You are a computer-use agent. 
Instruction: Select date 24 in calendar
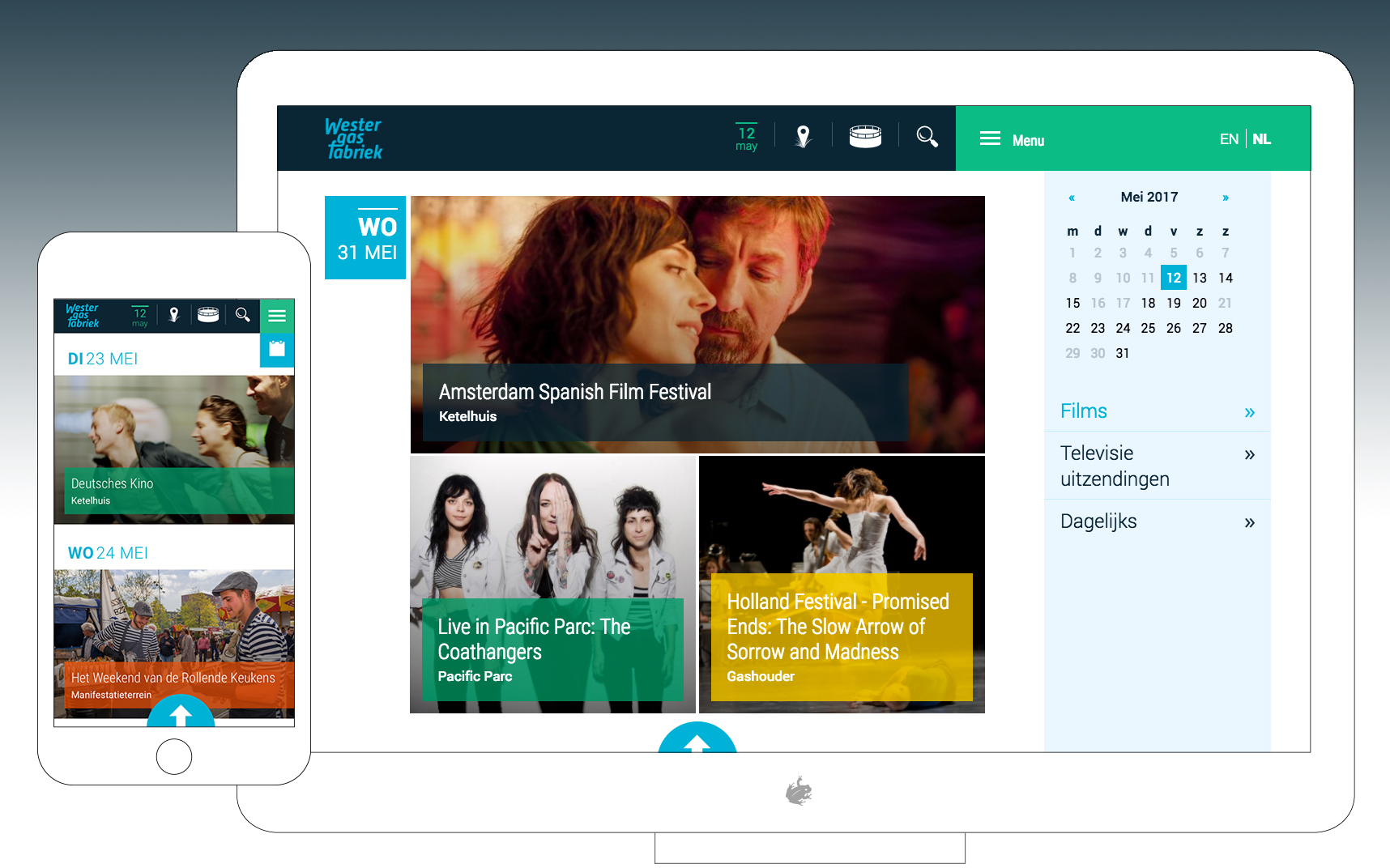click(x=1123, y=328)
